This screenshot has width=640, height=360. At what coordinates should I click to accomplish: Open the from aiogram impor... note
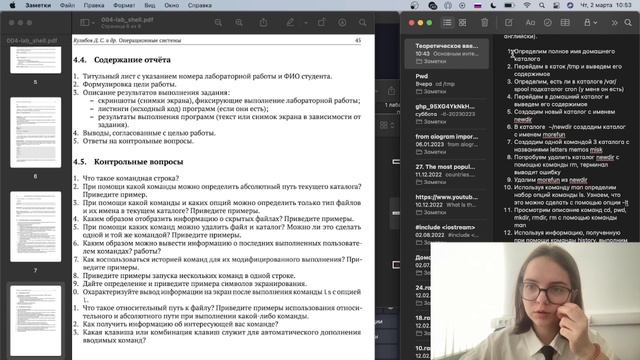coord(447,144)
